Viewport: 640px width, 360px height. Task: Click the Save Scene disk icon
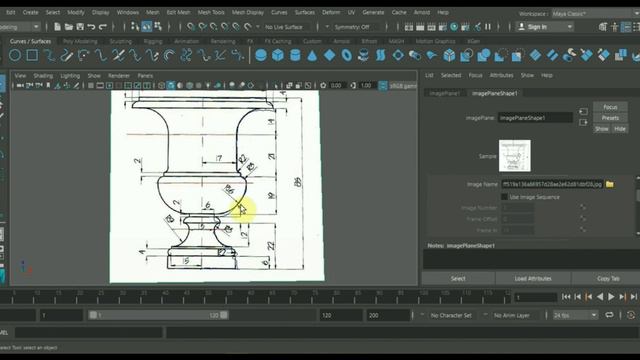[x=80, y=27]
